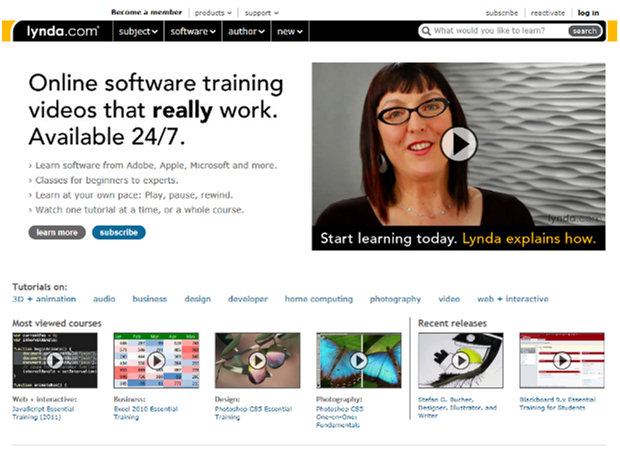Open the software dropdown menu
620x455 pixels.
coord(193,31)
